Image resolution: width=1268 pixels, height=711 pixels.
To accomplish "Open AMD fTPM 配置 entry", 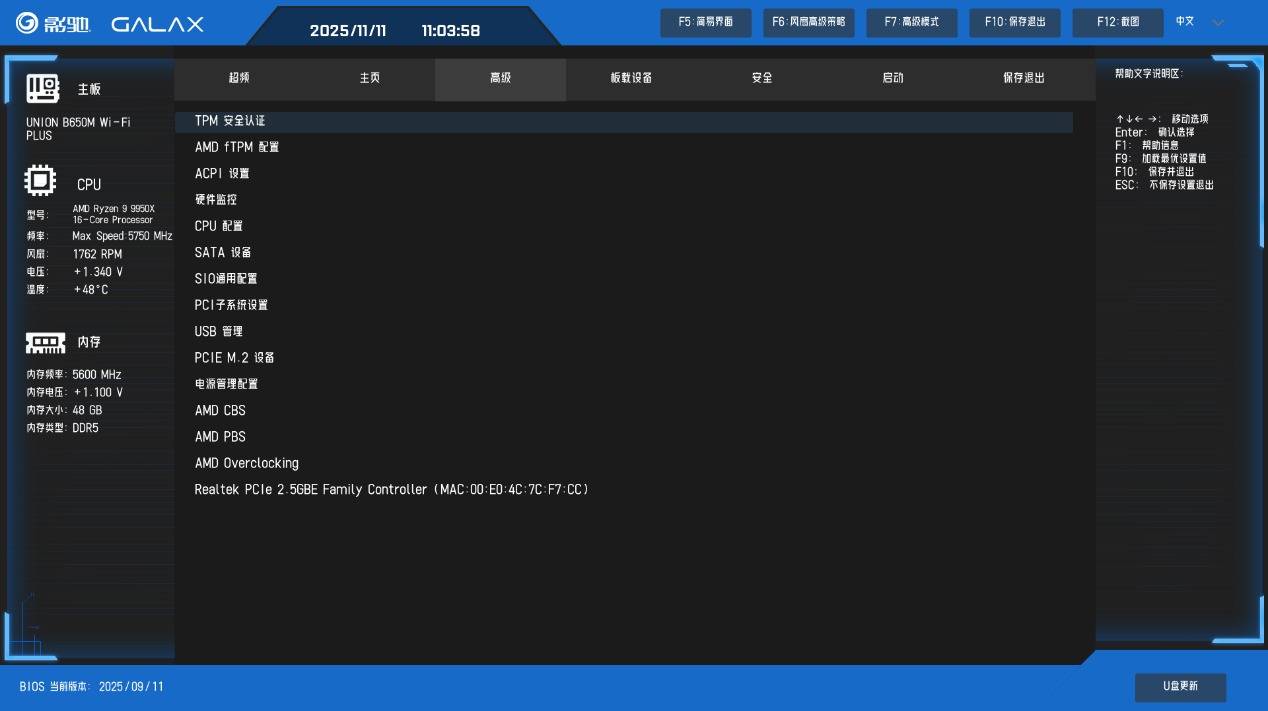I will [x=237, y=147].
